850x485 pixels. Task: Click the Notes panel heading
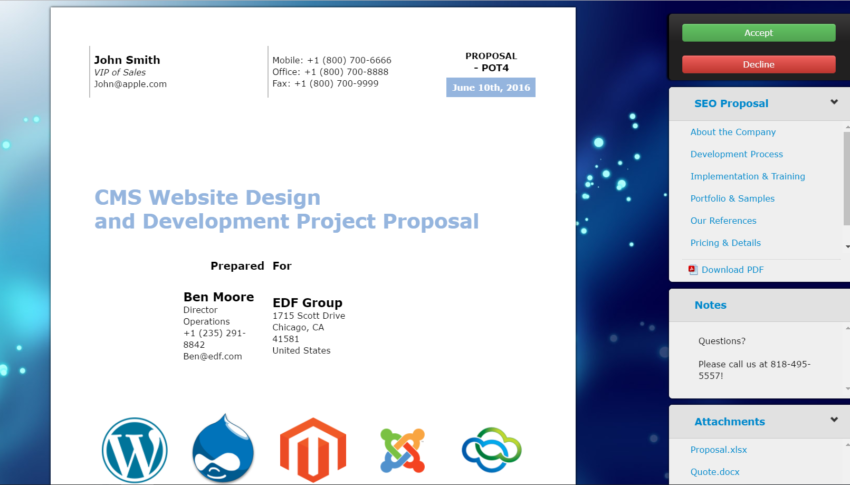pyautogui.click(x=710, y=305)
